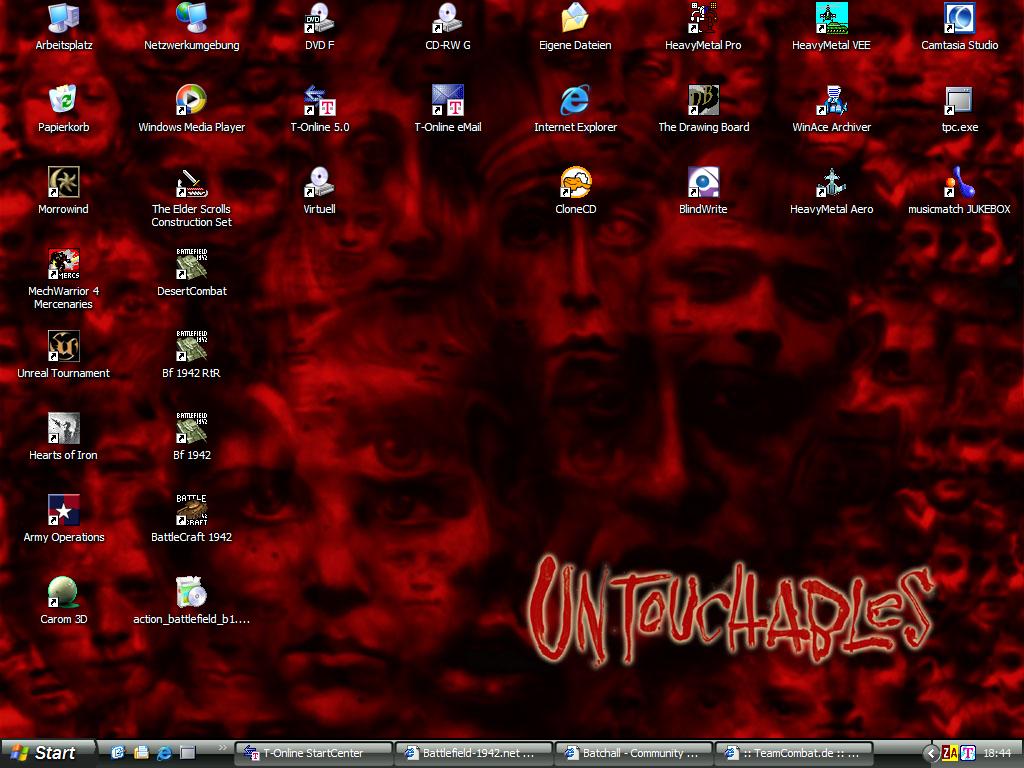The width and height of the screenshot is (1024, 768).
Task: Select the Papierkorb recycle bin
Action: point(63,108)
